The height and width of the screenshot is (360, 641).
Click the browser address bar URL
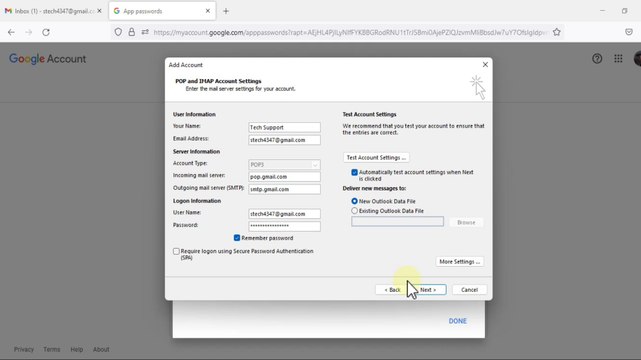[350, 32]
